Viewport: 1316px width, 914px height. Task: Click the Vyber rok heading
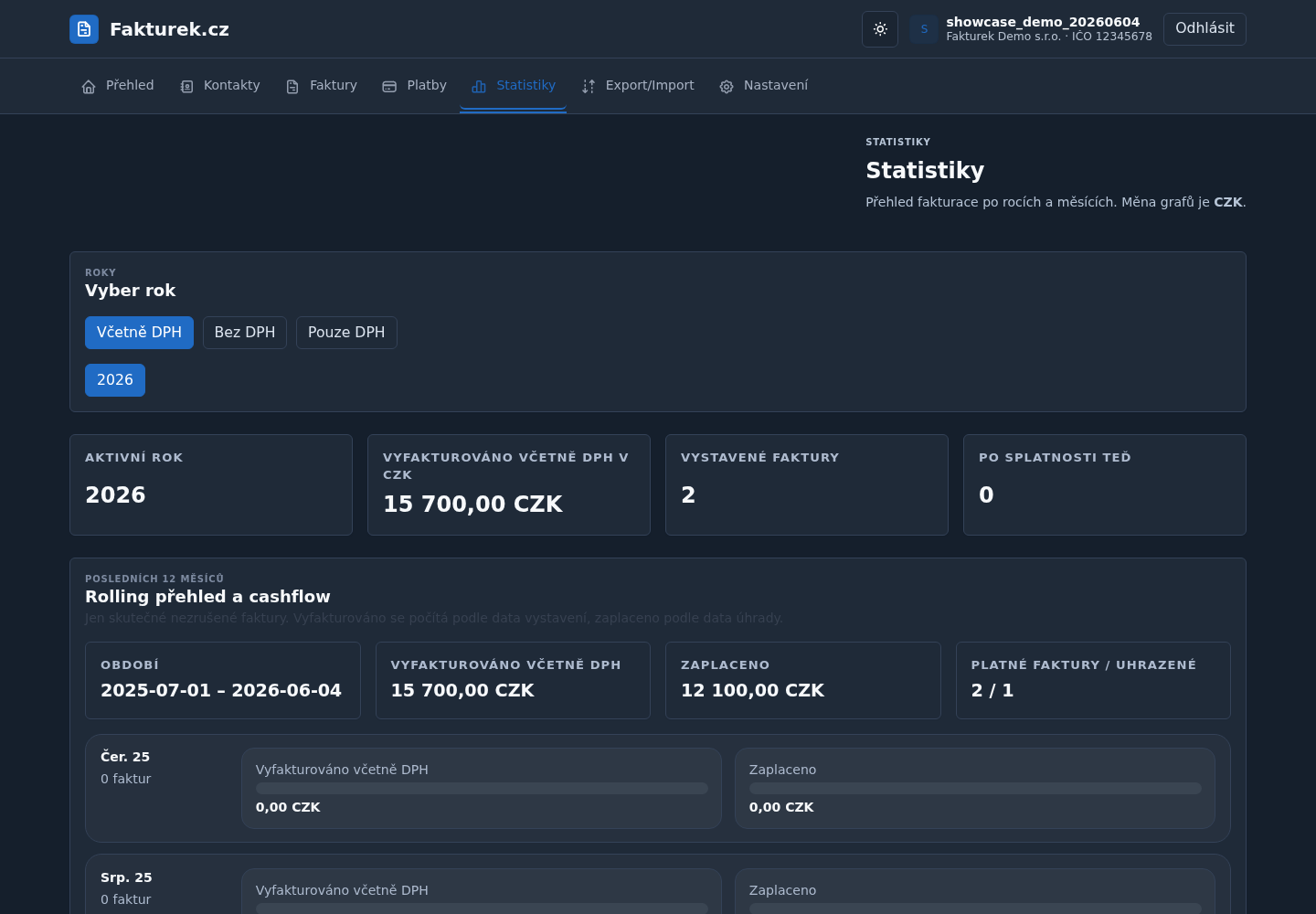130,291
